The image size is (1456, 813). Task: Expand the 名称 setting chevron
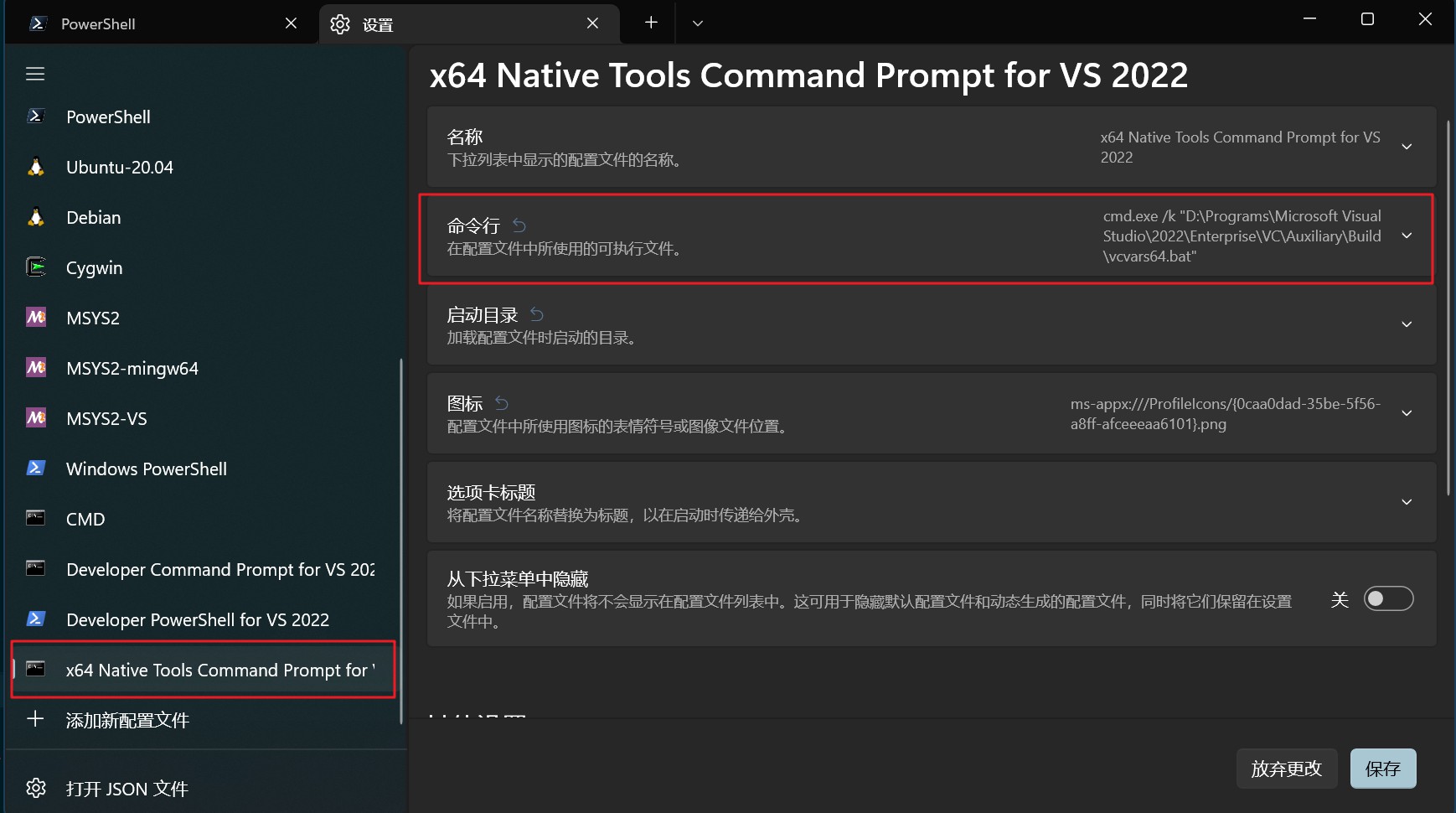(1407, 147)
